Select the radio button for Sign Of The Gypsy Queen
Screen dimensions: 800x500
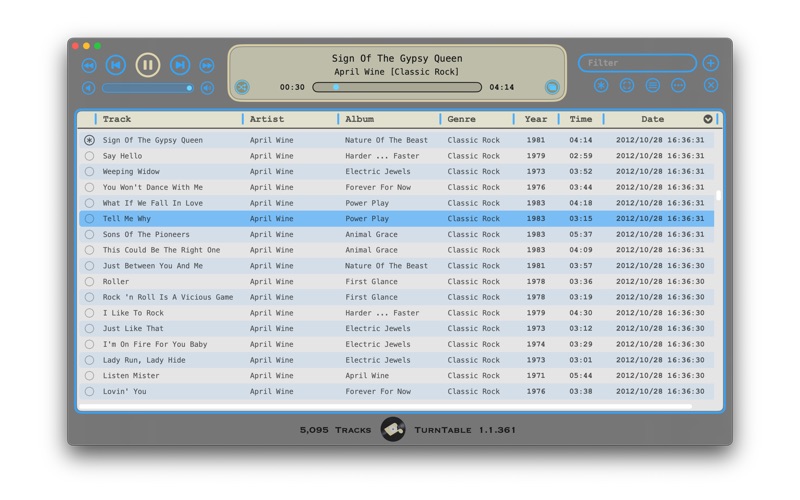point(89,140)
